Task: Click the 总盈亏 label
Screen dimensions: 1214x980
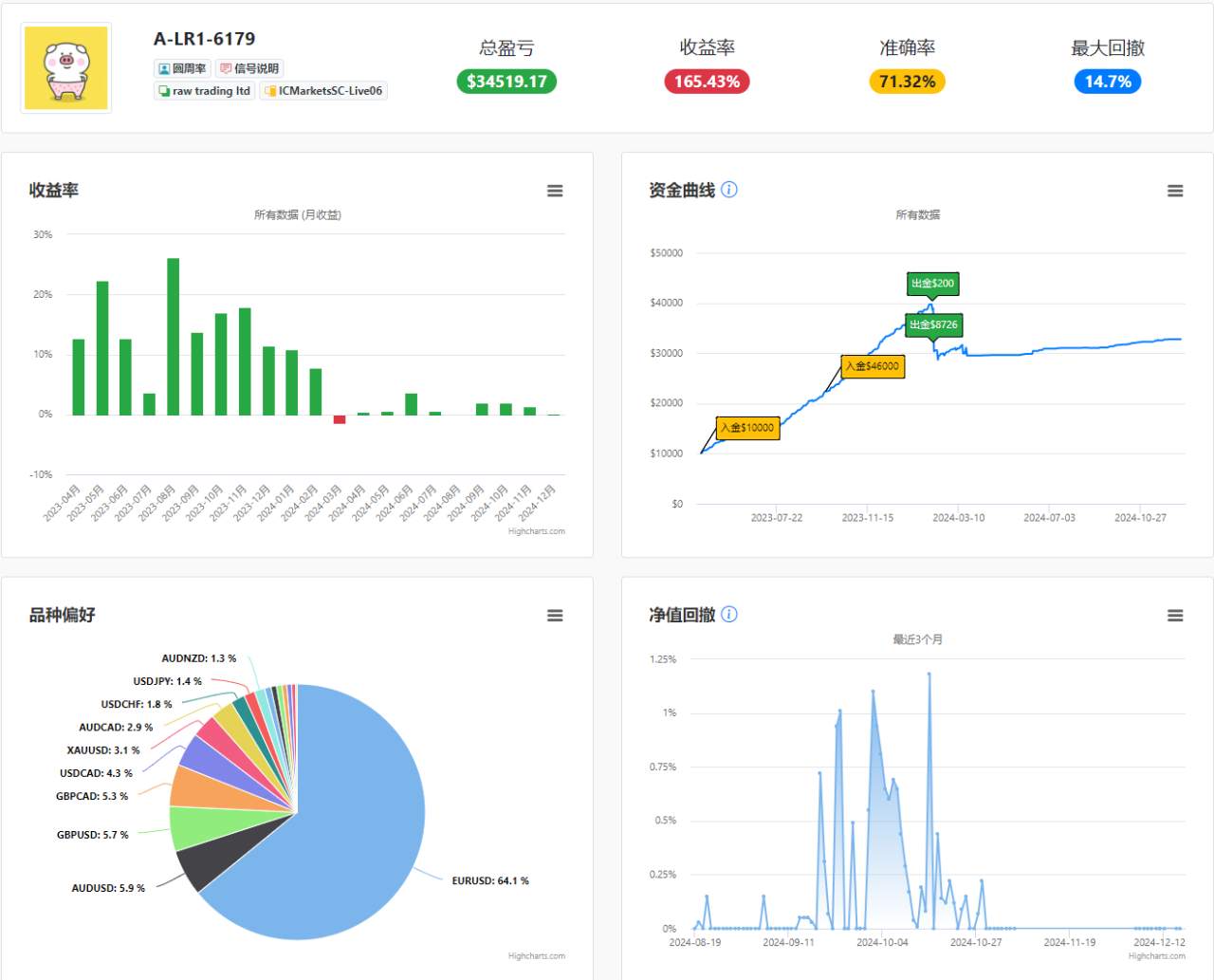Action: click(506, 48)
